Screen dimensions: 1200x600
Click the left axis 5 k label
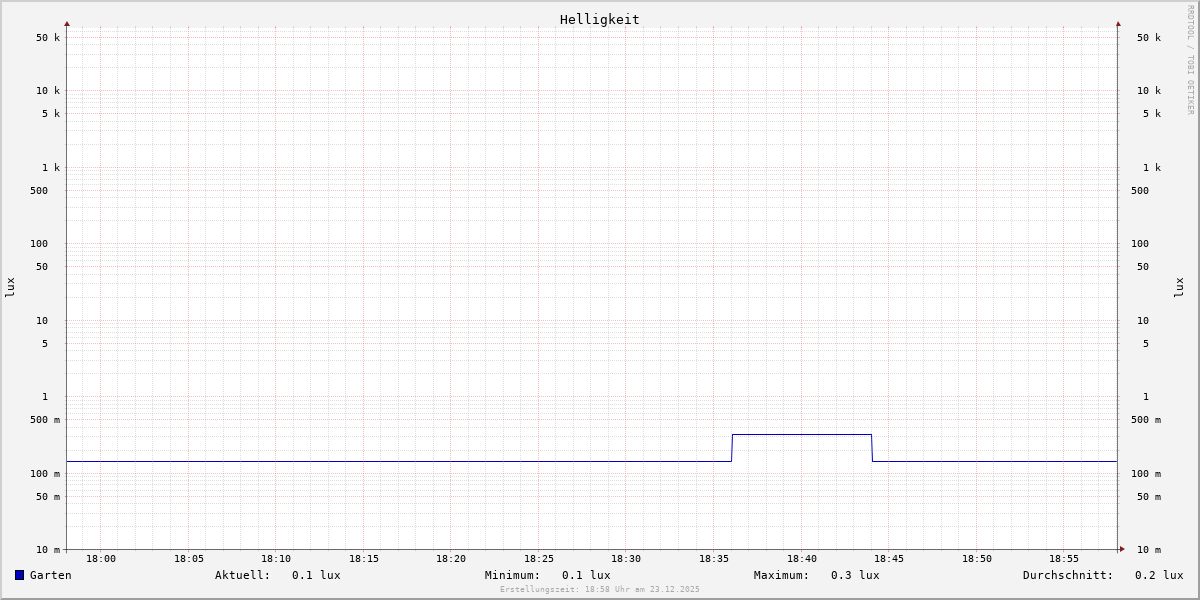(x=51, y=114)
